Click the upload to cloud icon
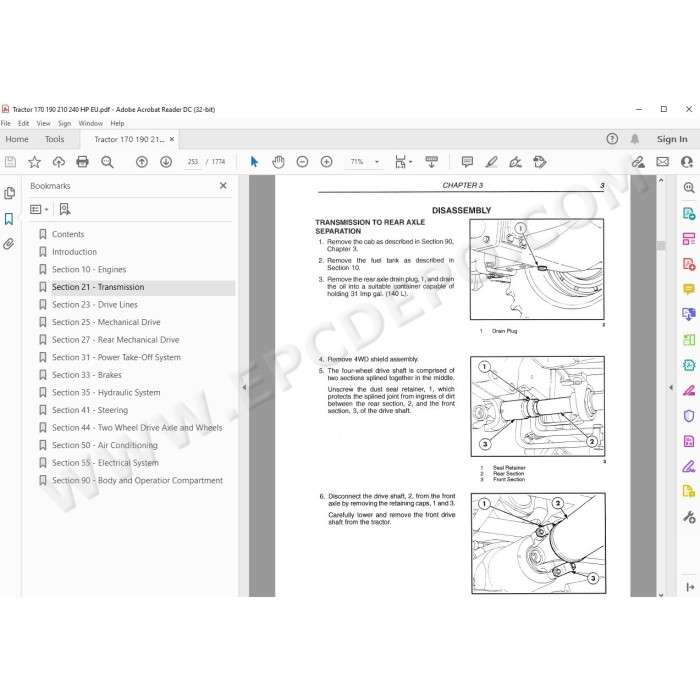The width and height of the screenshot is (700, 700). (58, 162)
